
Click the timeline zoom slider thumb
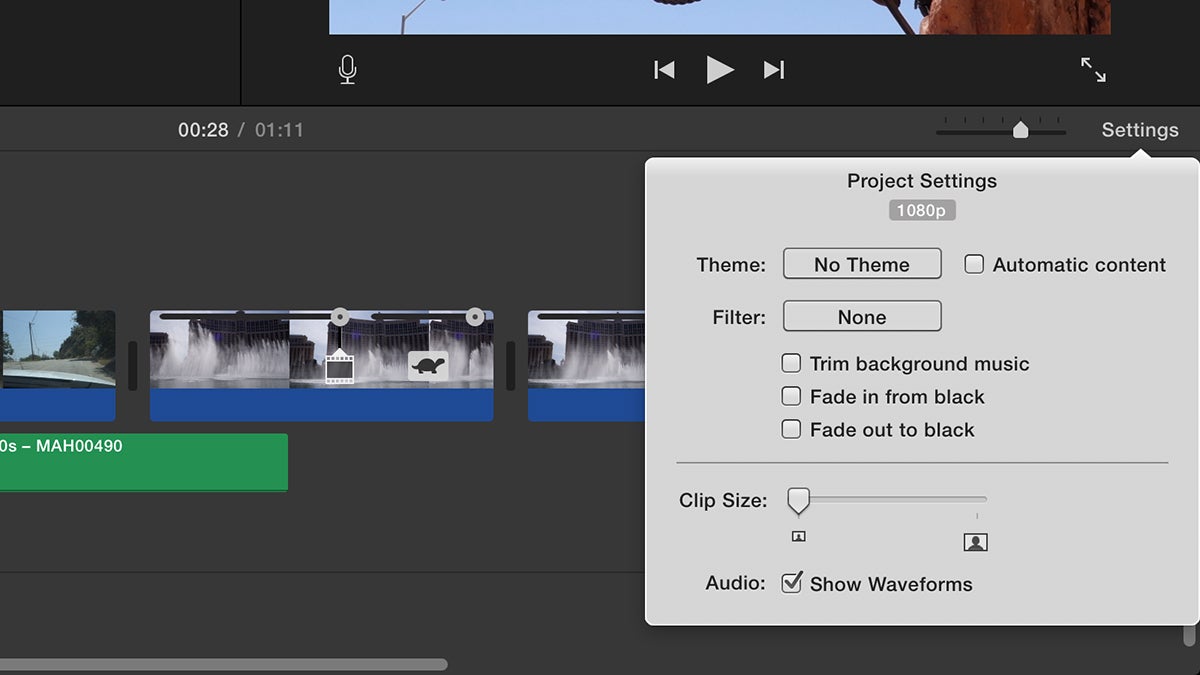pos(1020,130)
